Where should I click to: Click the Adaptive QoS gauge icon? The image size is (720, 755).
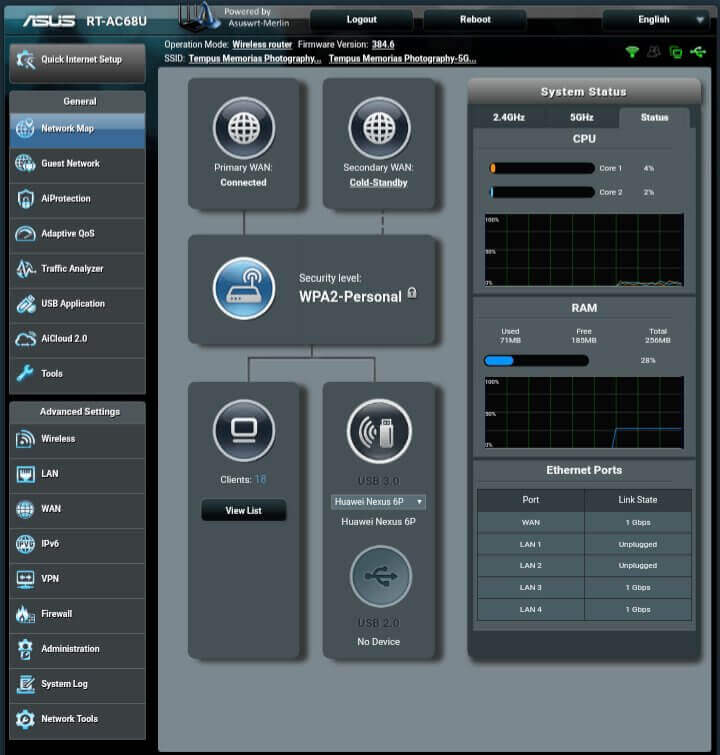coord(25,234)
